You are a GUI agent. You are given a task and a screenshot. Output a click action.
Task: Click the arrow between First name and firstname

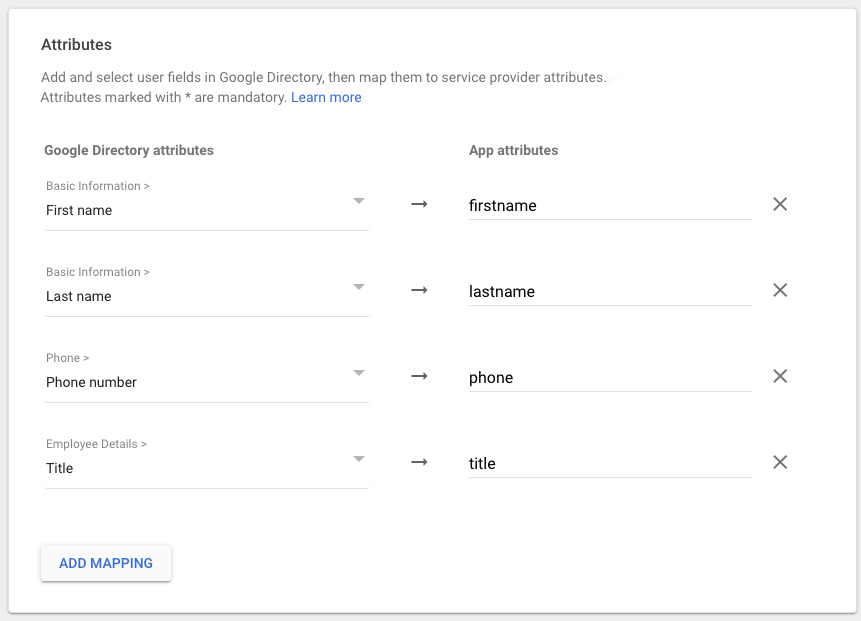click(x=419, y=204)
